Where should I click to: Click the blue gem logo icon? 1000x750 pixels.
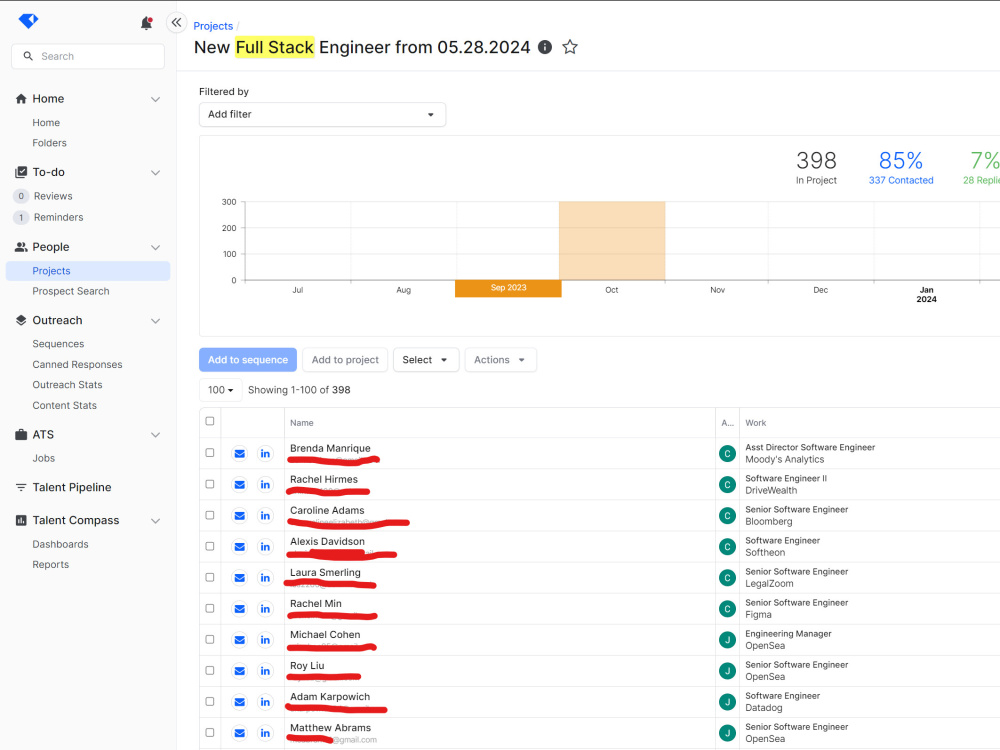(x=28, y=21)
